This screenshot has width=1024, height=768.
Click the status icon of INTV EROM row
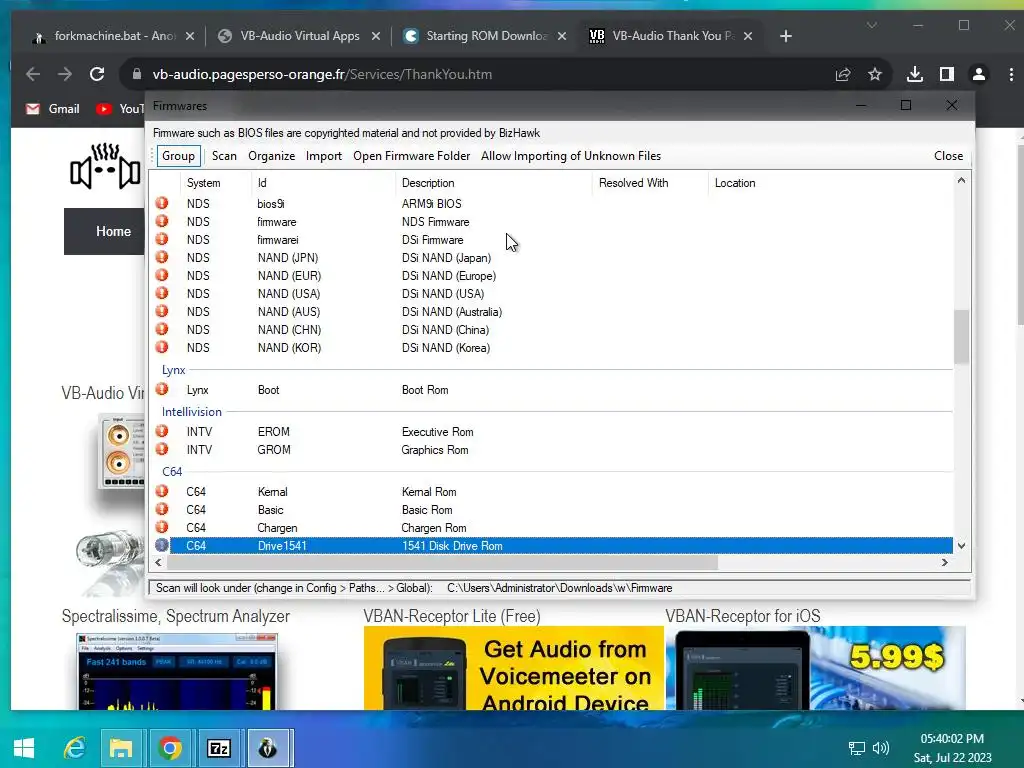[162, 431]
